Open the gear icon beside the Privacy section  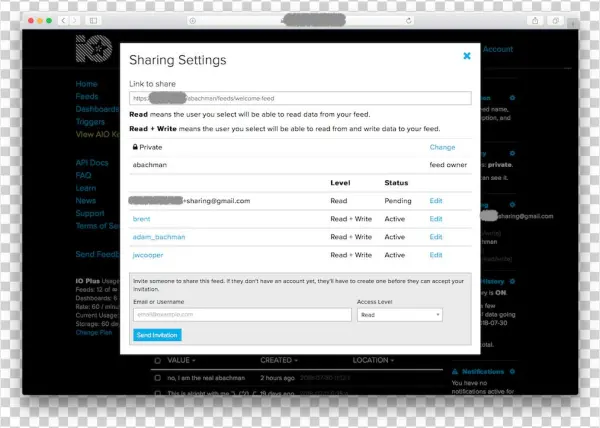[x=512, y=153]
